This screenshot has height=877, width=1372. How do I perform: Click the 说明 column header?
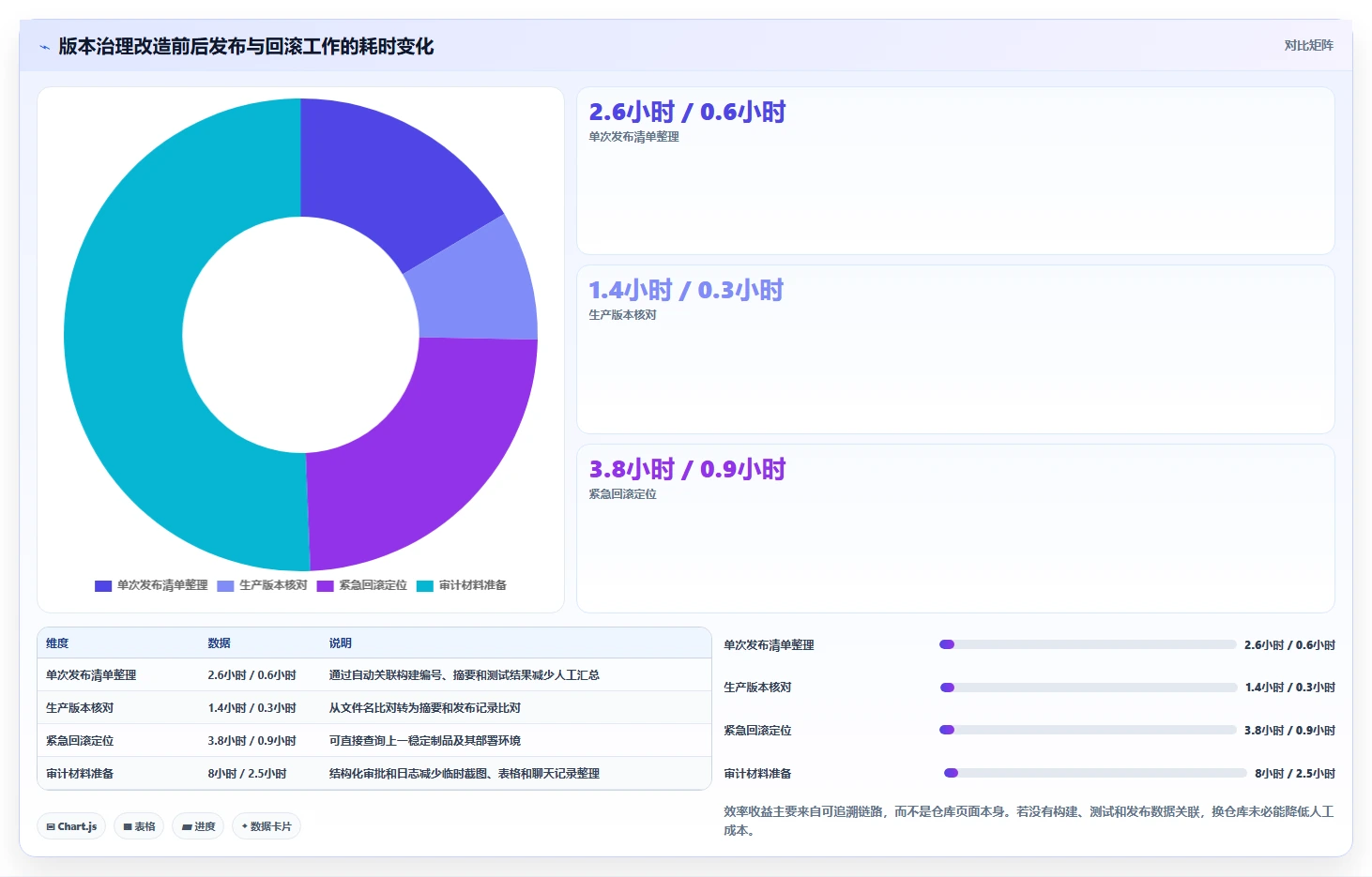pos(340,643)
